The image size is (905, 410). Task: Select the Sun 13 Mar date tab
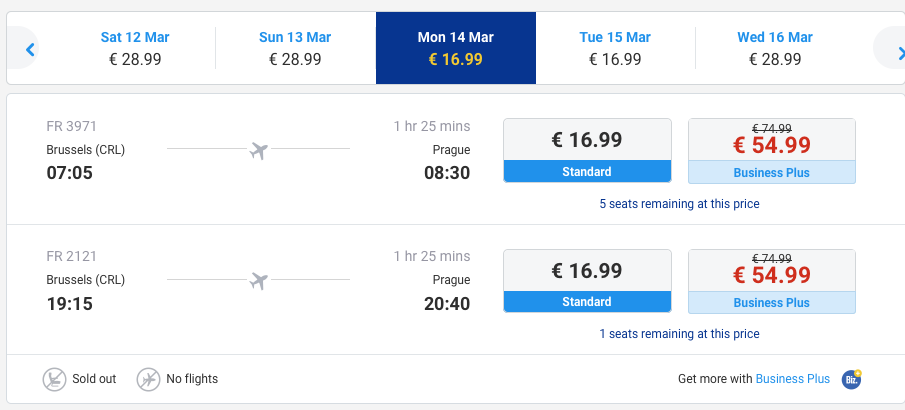(x=295, y=48)
